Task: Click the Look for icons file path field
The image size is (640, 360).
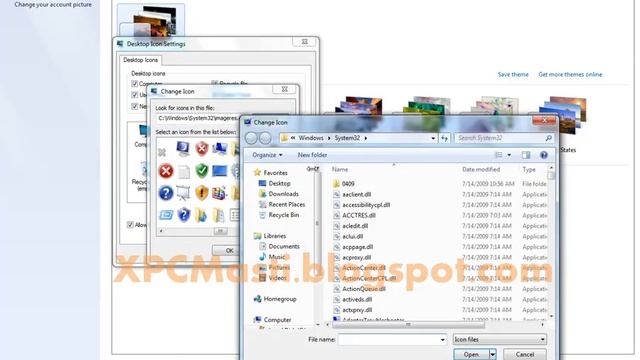Action: [x=198, y=118]
